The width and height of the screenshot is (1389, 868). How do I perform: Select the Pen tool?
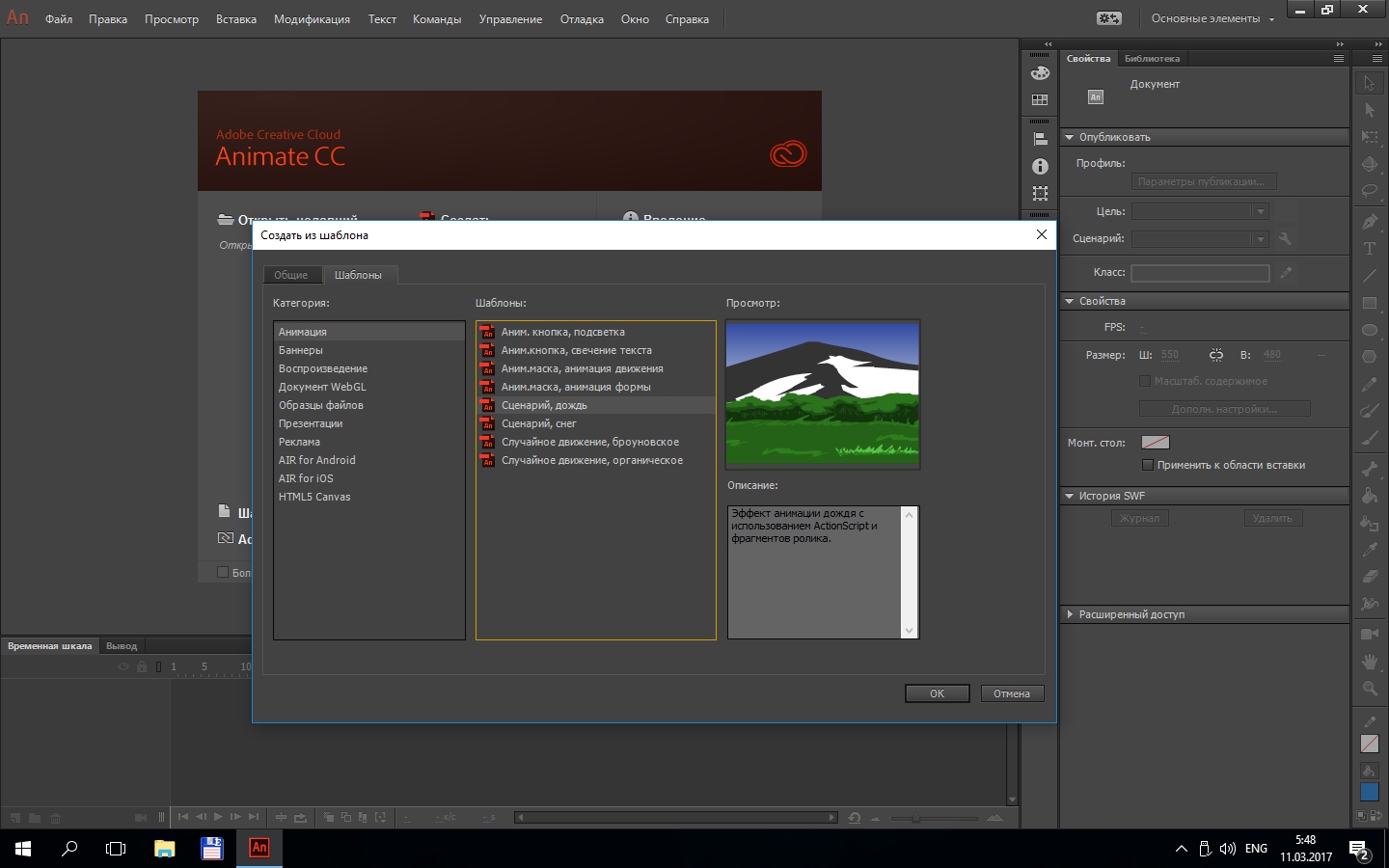pos(1369,222)
